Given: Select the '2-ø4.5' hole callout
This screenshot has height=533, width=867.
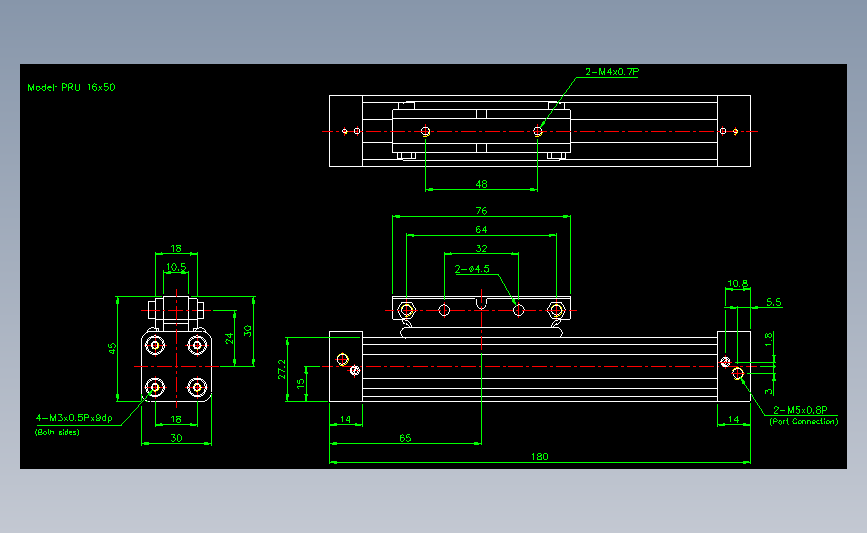Looking at the screenshot, I should (x=472, y=269).
